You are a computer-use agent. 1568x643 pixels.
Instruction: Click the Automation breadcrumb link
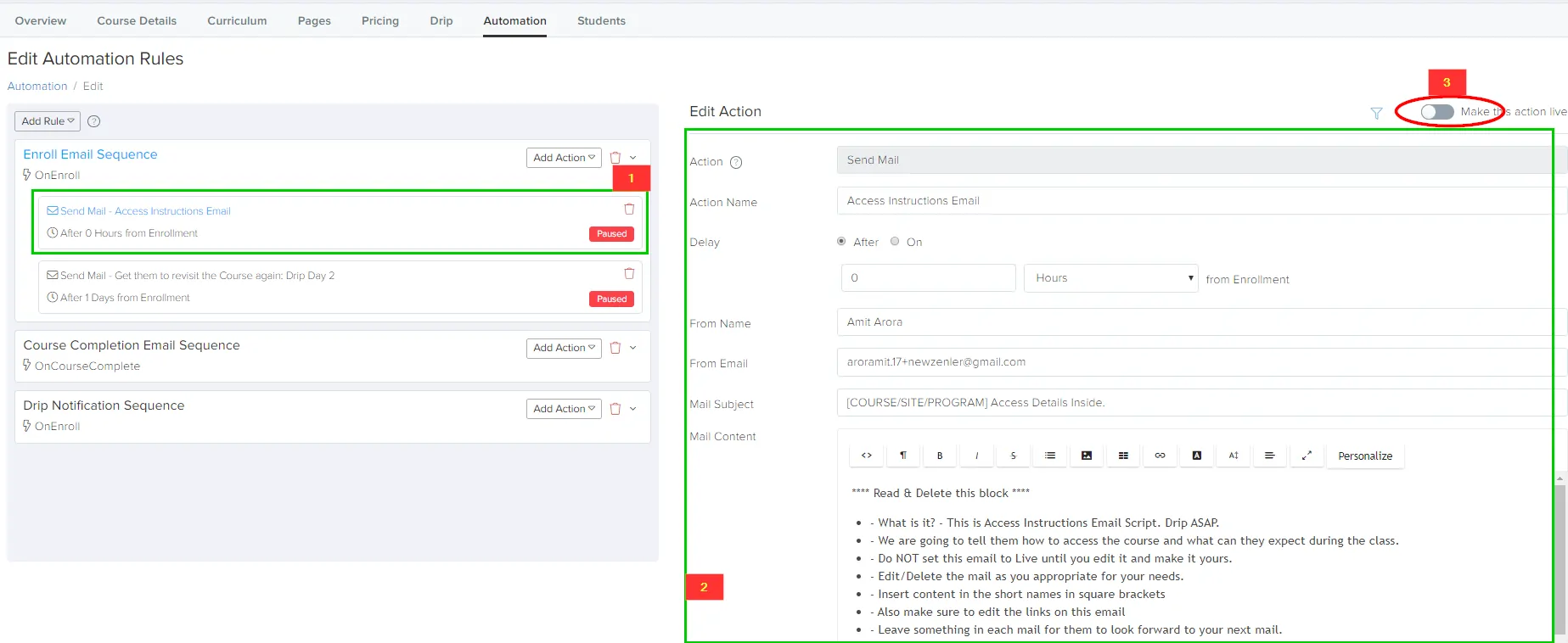pos(37,87)
